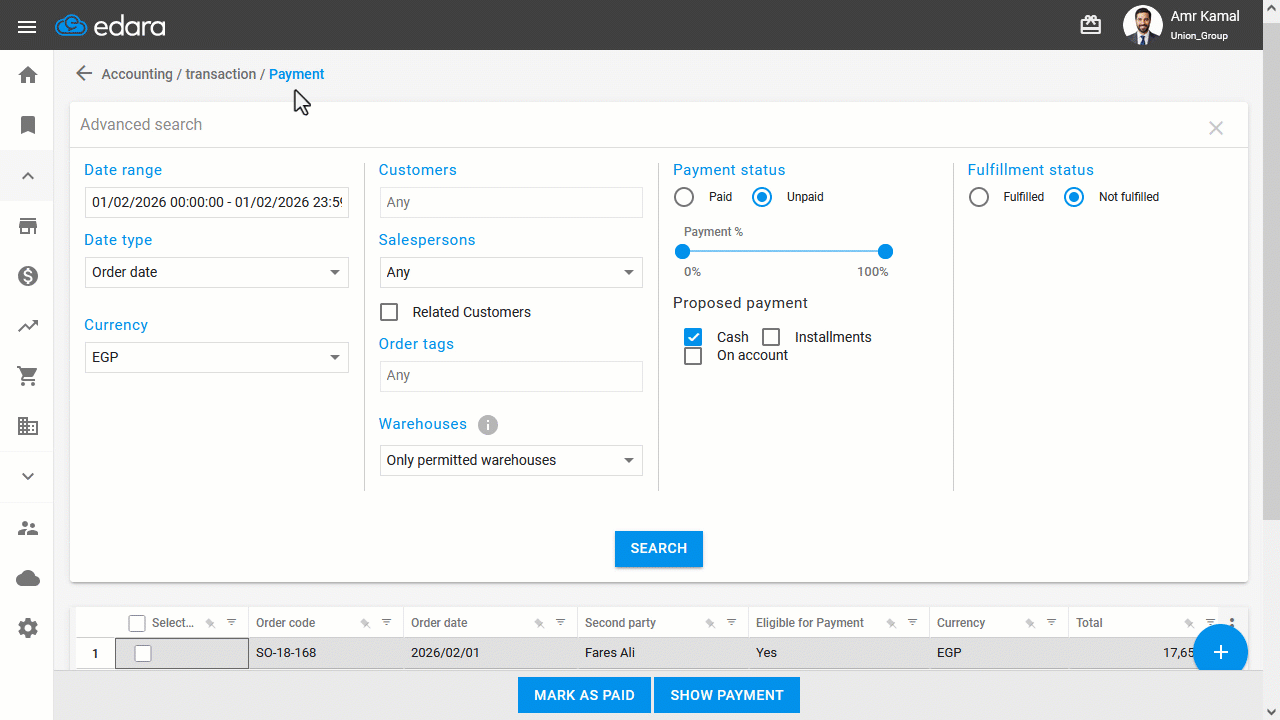The image size is (1280, 720).
Task: Click the Payment % slider left handle
Action: click(683, 252)
